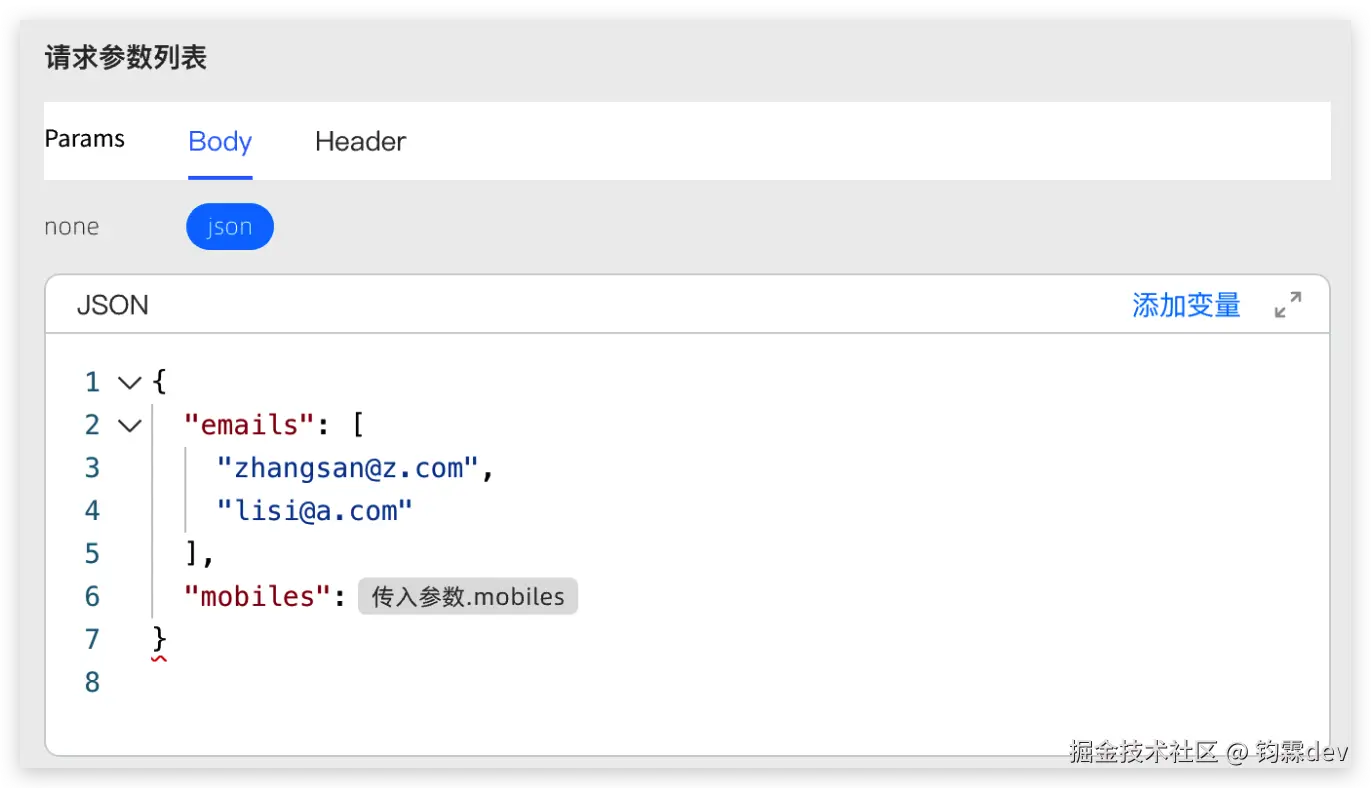Click the "zhangsan@z.com" string value

pos(348,468)
